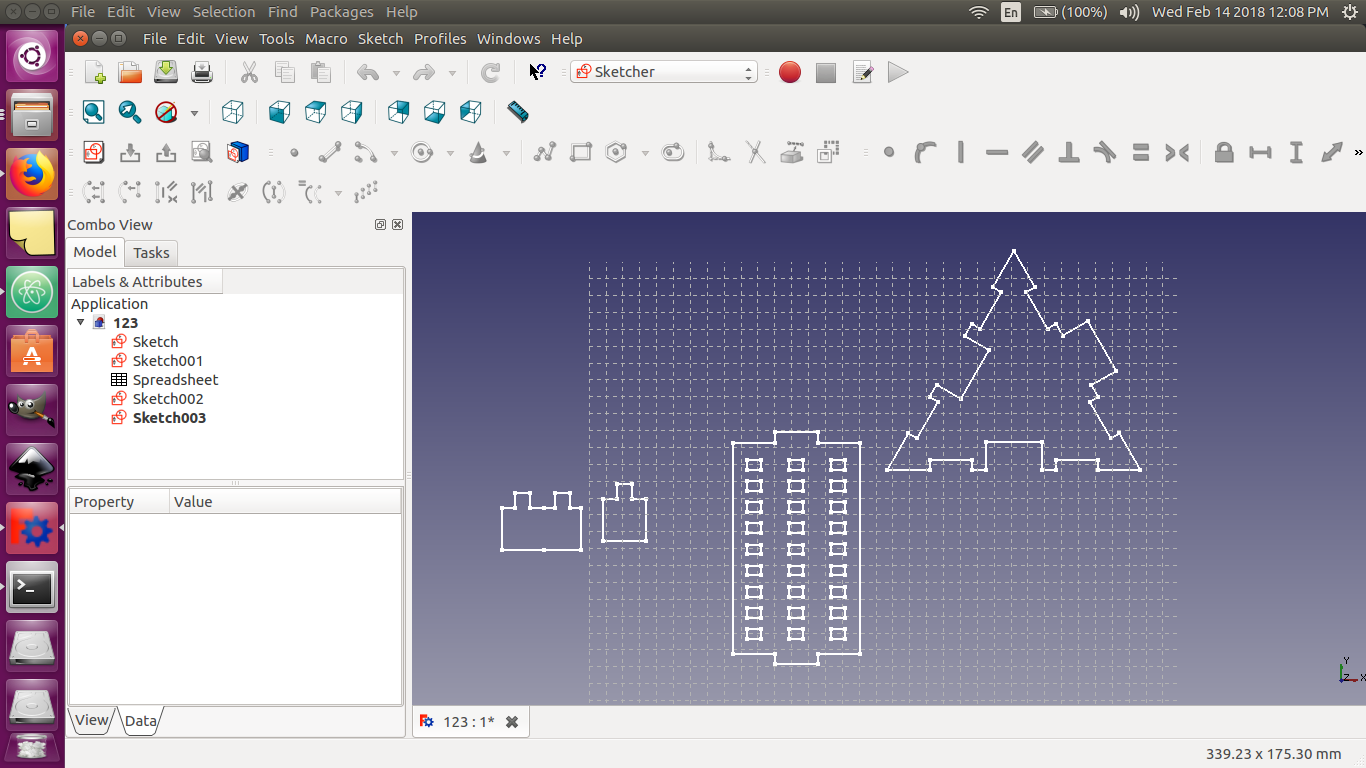Open the Sketcher workbench dropdown
This screenshot has height=768, width=1366.
point(664,72)
